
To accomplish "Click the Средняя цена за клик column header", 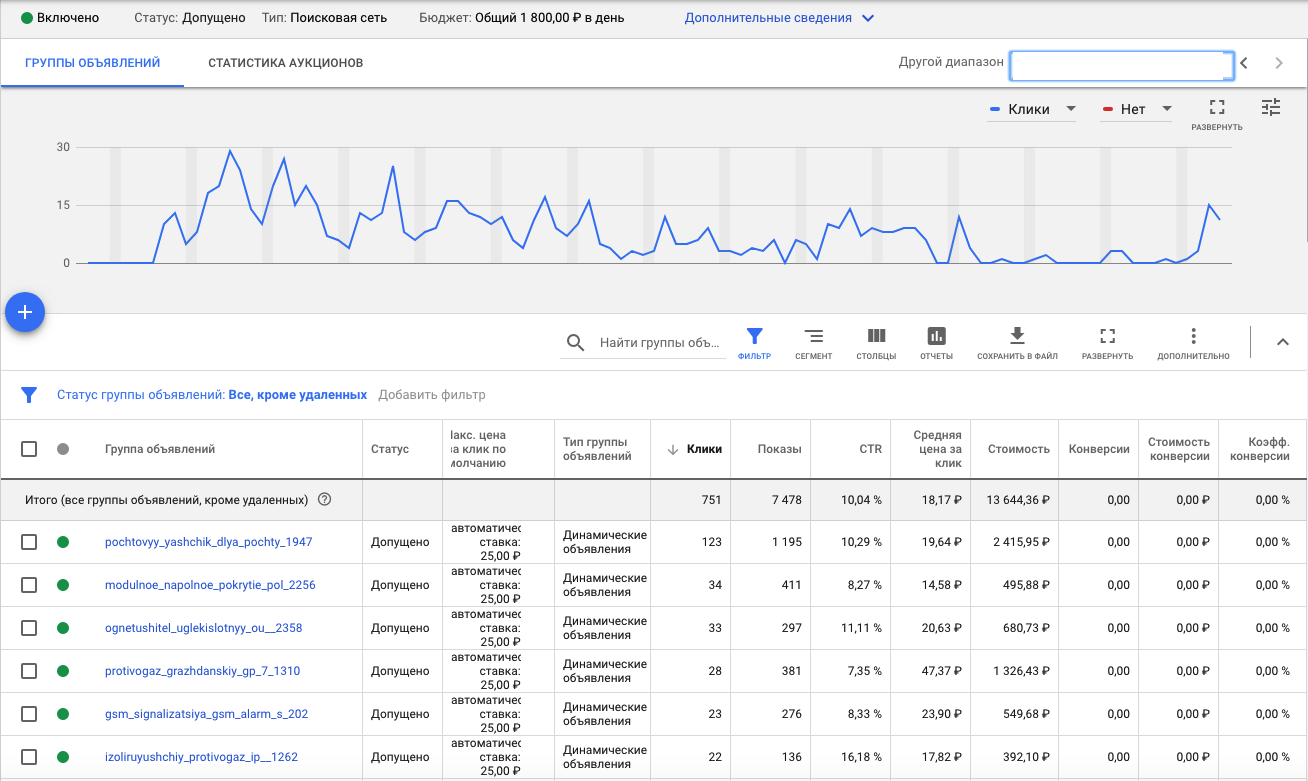I will [937, 449].
